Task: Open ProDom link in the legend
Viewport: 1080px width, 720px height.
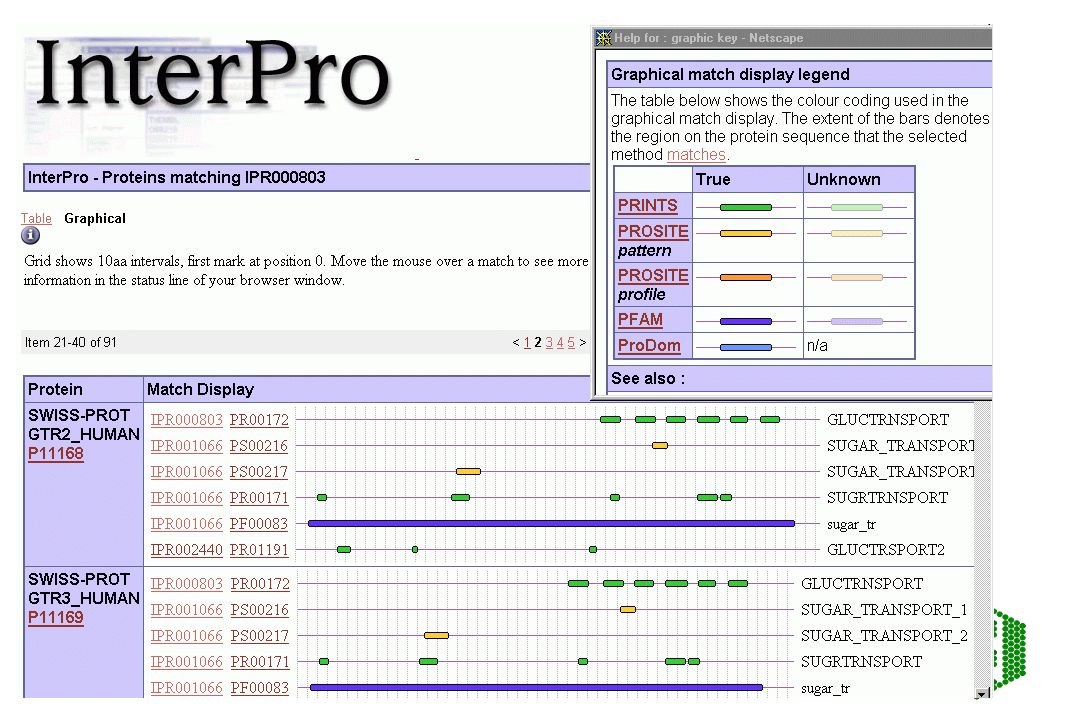Action: click(x=649, y=345)
